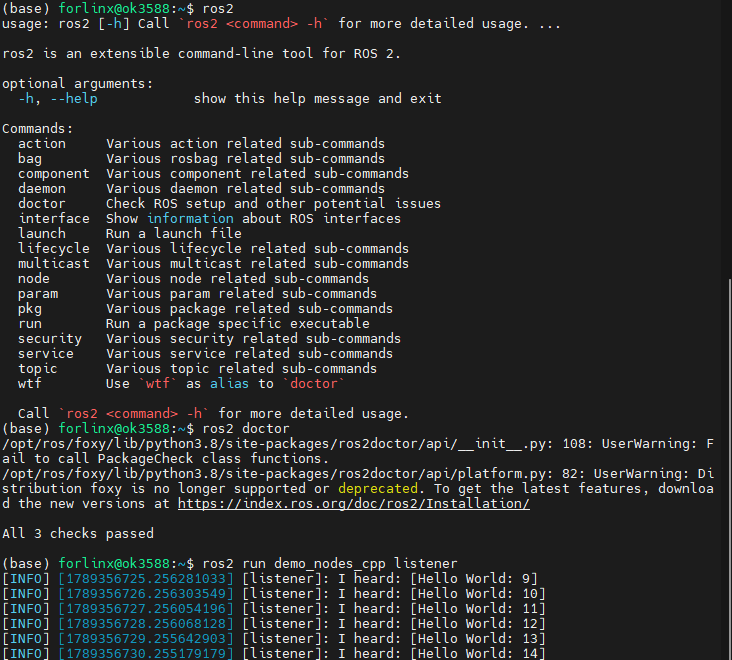Click the ros2doctor platform.py warning path
Image resolution: width=732 pixels, height=660 pixels.
click(274, 474)
